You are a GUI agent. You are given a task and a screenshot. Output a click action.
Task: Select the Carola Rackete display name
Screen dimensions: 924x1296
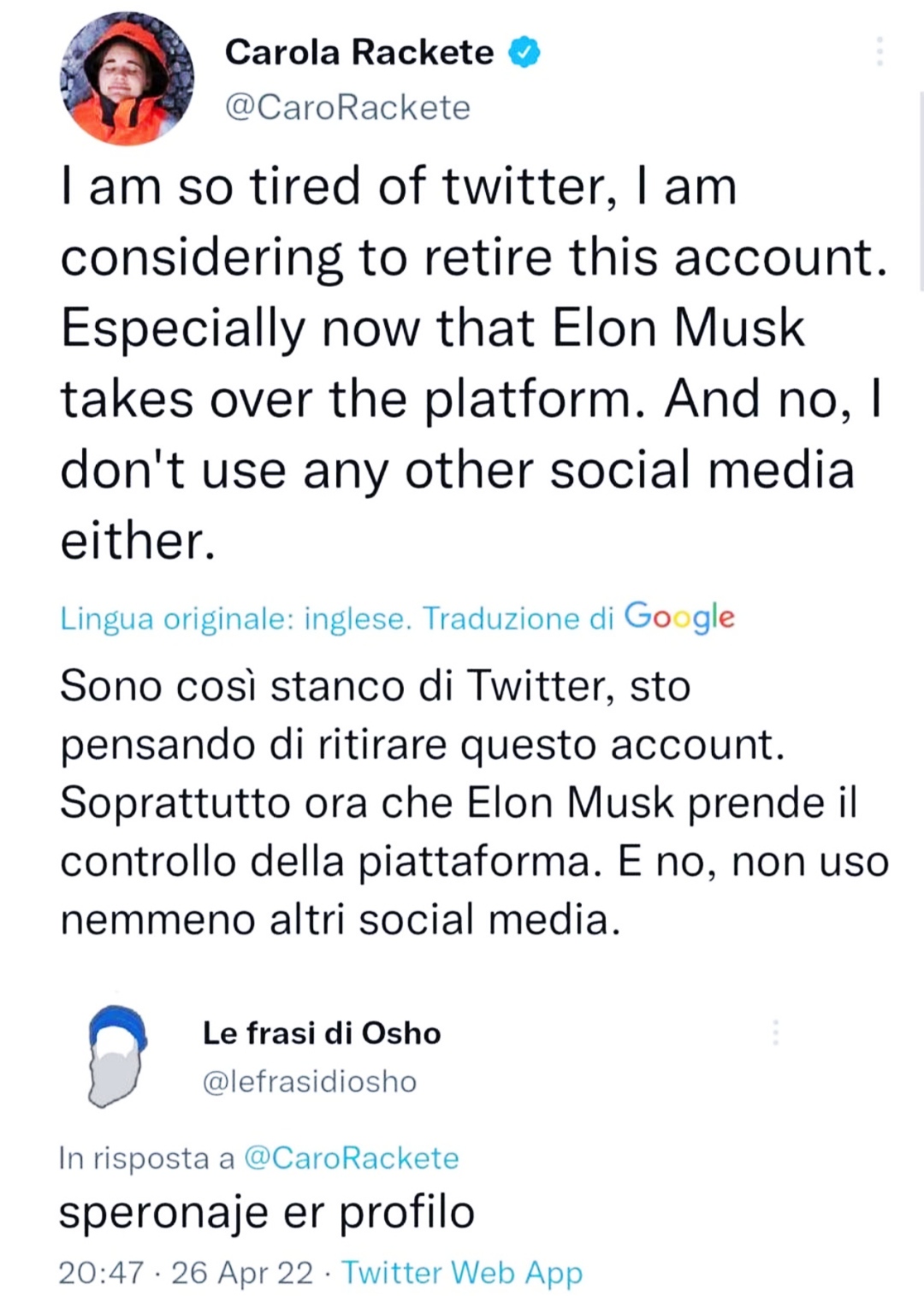coord(358,53)
